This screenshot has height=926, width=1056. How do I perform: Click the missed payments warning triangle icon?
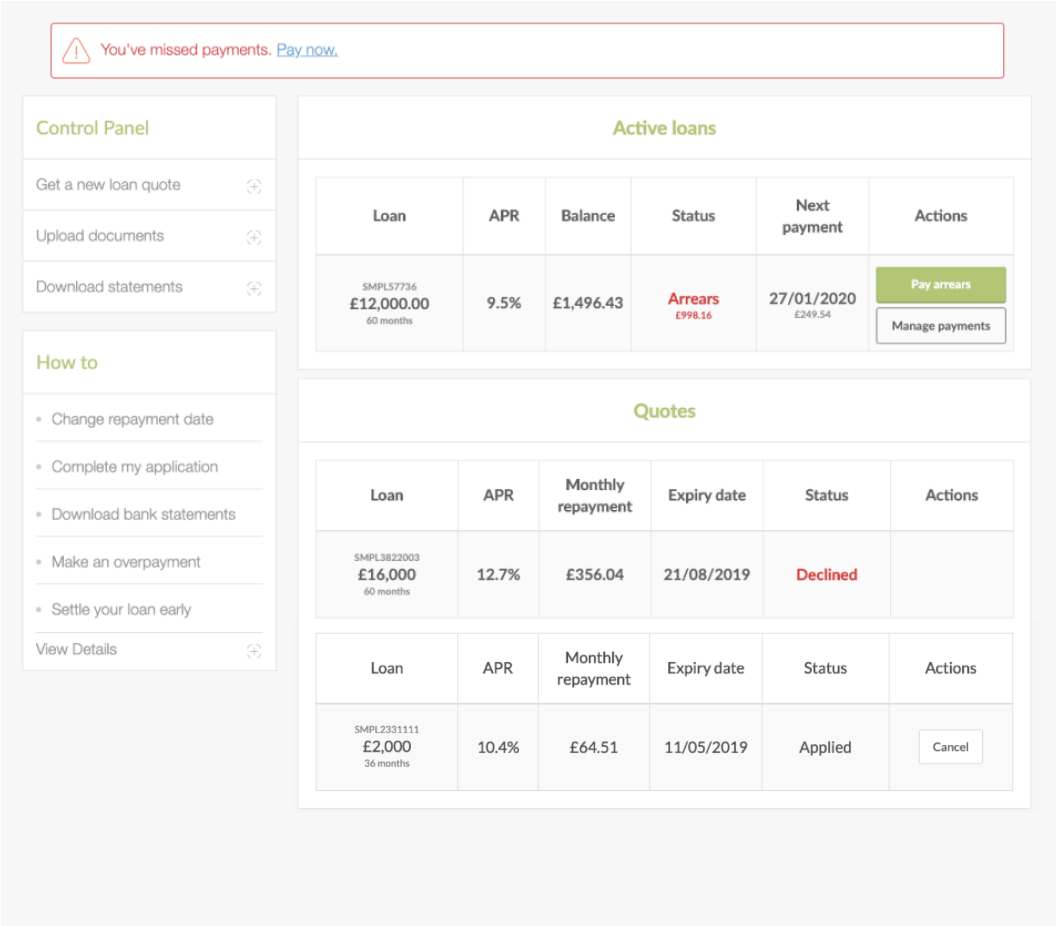pyautogui.click(x=76, y=51)
